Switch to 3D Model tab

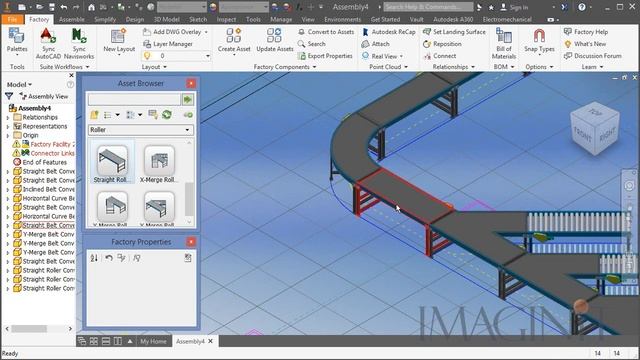point(167,19)
